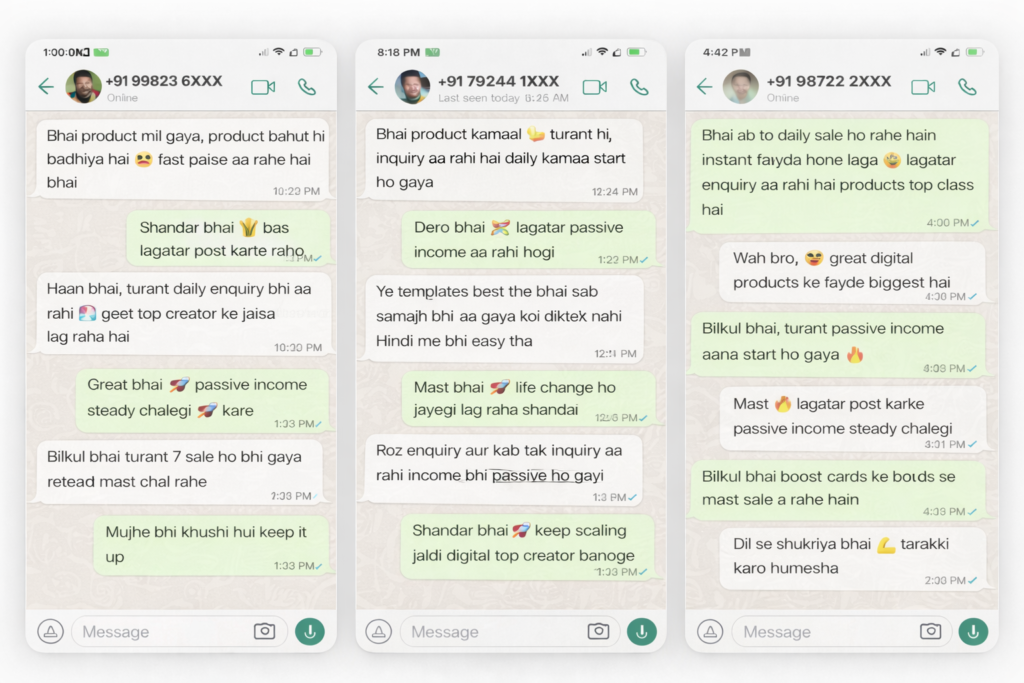Focus the Message field in the middle chat
Viewport: 1024px width, 683px height.
[x=490, y=632]
